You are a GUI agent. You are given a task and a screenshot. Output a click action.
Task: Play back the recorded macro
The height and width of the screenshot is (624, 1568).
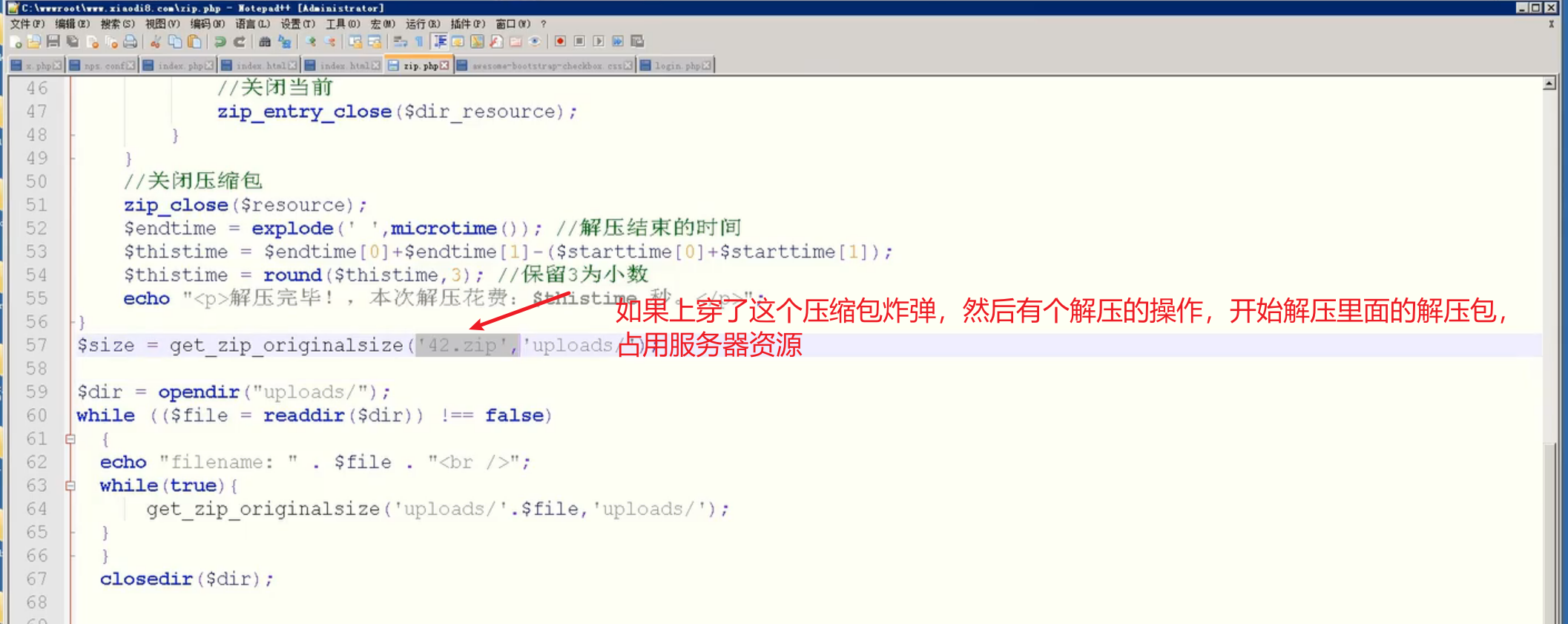tap(599, 42)
